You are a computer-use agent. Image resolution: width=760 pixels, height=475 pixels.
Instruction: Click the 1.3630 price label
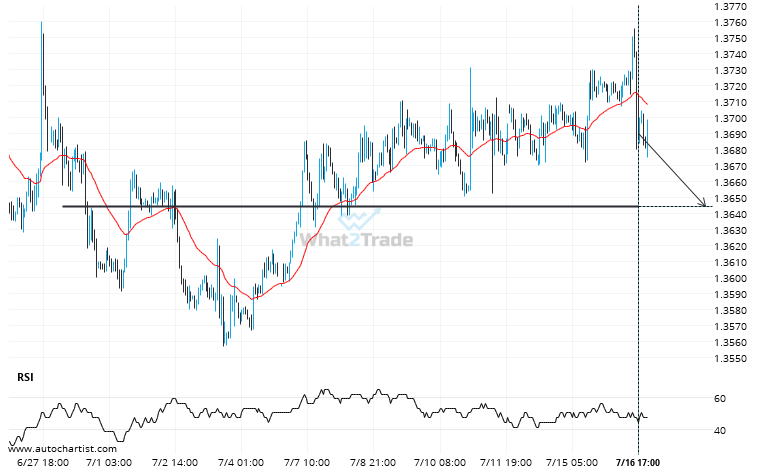click(730, 230)
